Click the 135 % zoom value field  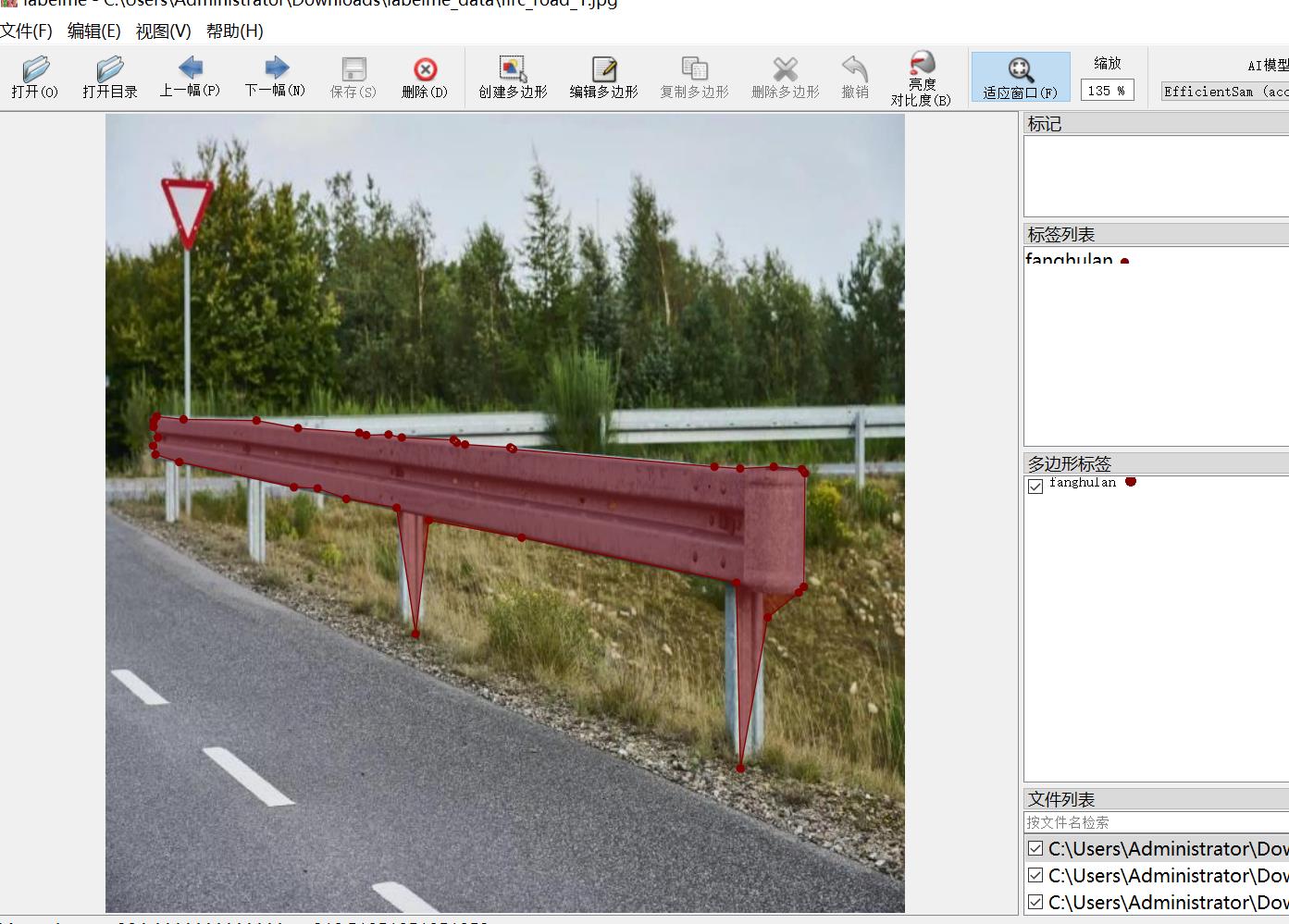pyautogui.click(x=1107, y=91)
